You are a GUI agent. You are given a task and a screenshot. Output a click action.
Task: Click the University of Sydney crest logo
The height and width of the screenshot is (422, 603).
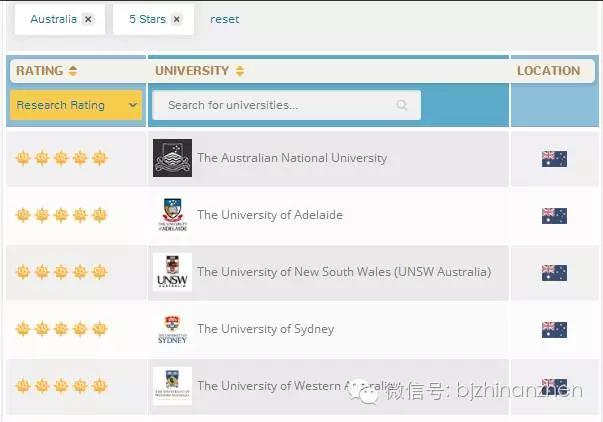point(172,329)
